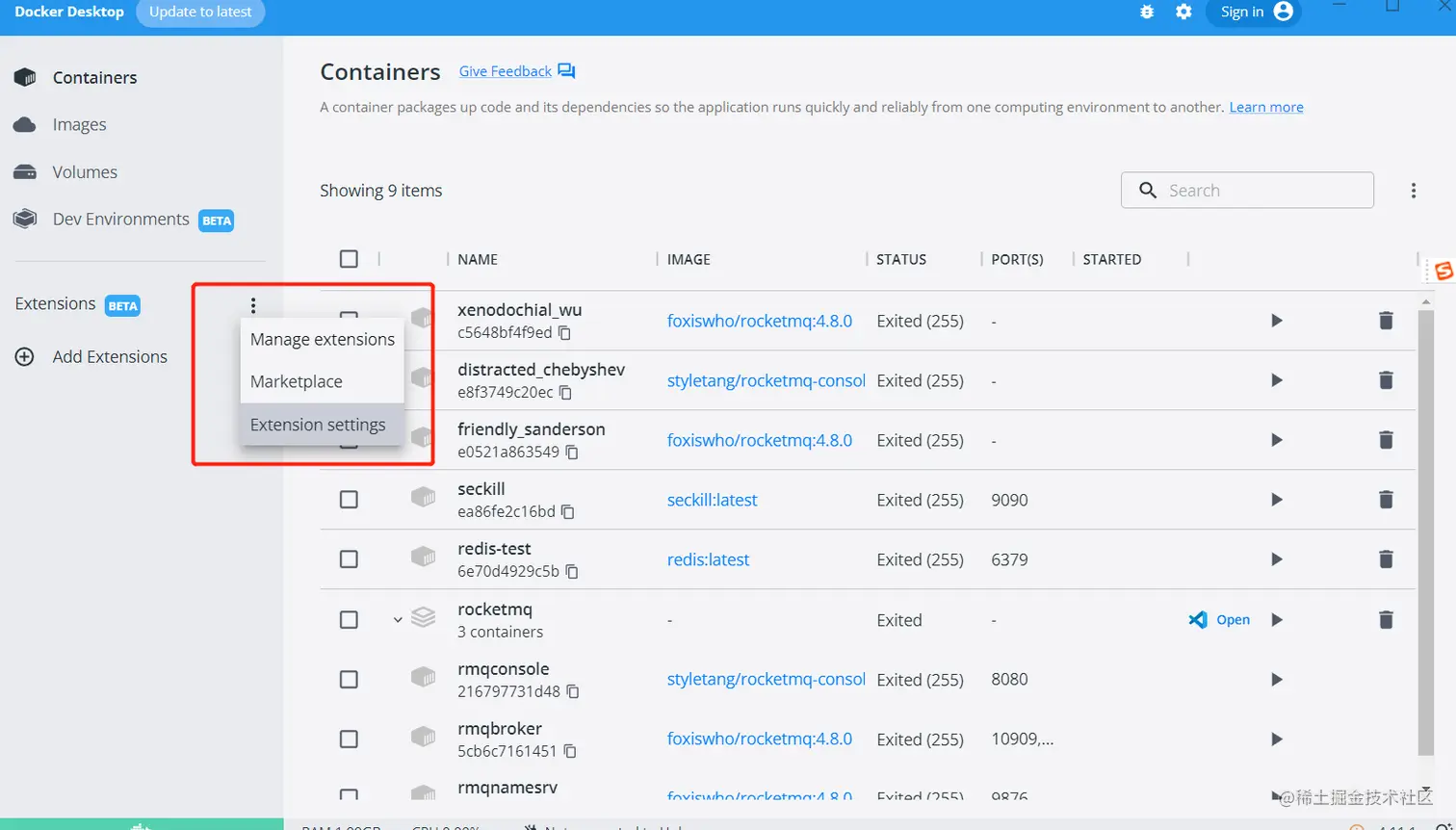Tick the rmqbroker container checkbox
This screenshot has height=830, width=1456.
(x=349, y=739)
